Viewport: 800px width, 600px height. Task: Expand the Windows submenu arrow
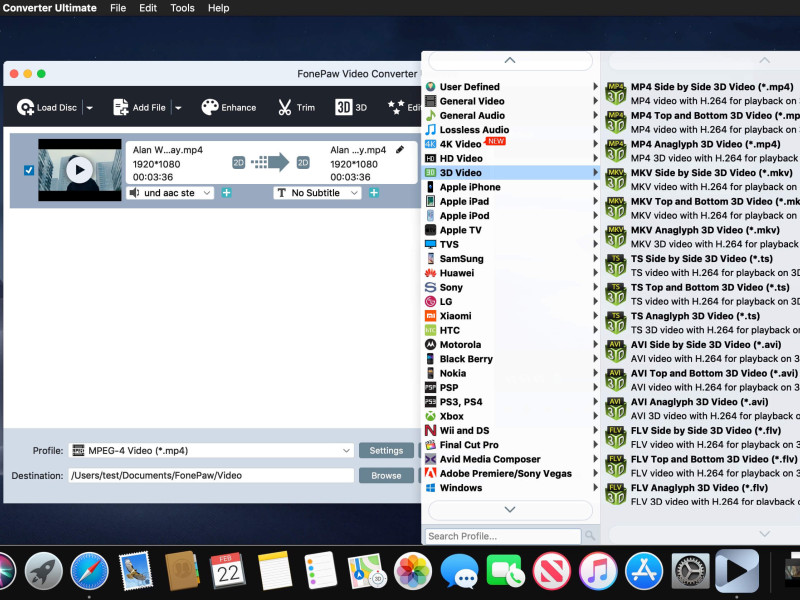click(x=595, y=488)
